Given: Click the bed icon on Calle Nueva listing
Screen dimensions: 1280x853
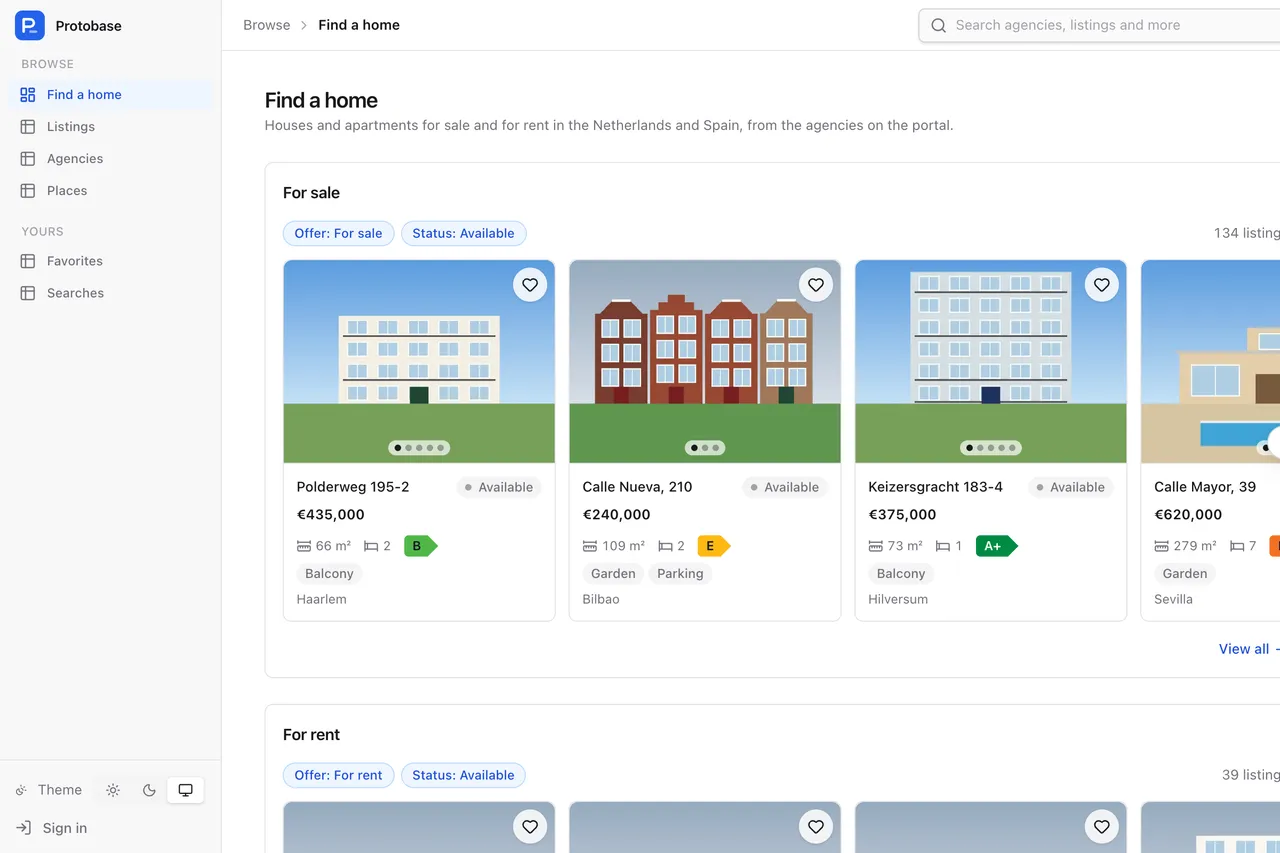Looking at the screenshot, I should [x=665, y=546].
